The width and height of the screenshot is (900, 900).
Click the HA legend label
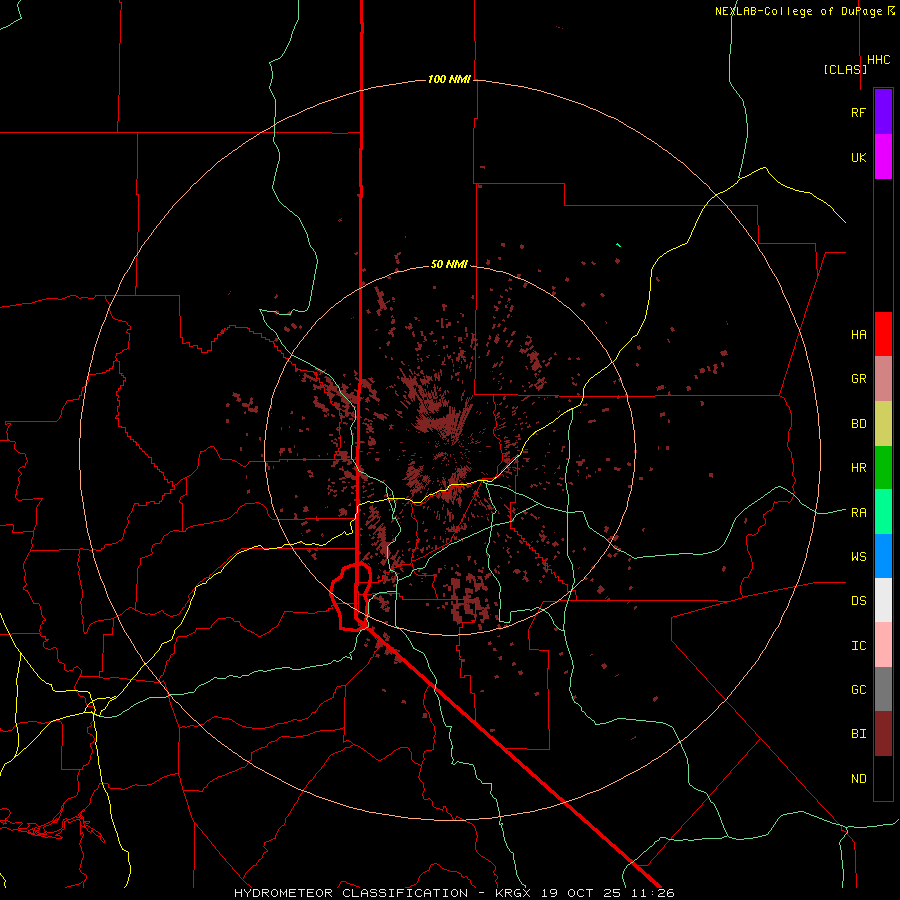(858, 334)
